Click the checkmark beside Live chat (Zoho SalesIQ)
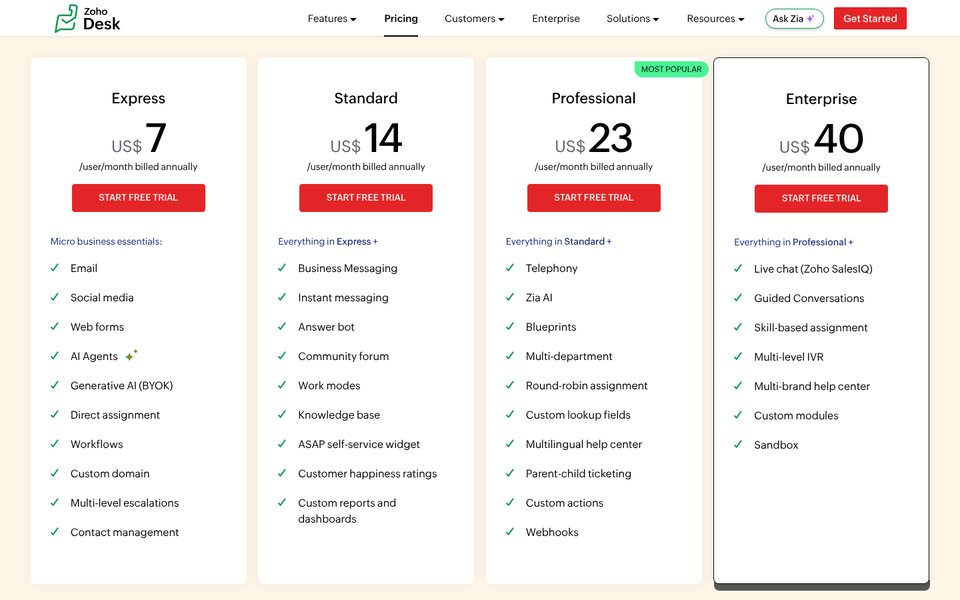 pyautogui.click(x=738, y=268)
